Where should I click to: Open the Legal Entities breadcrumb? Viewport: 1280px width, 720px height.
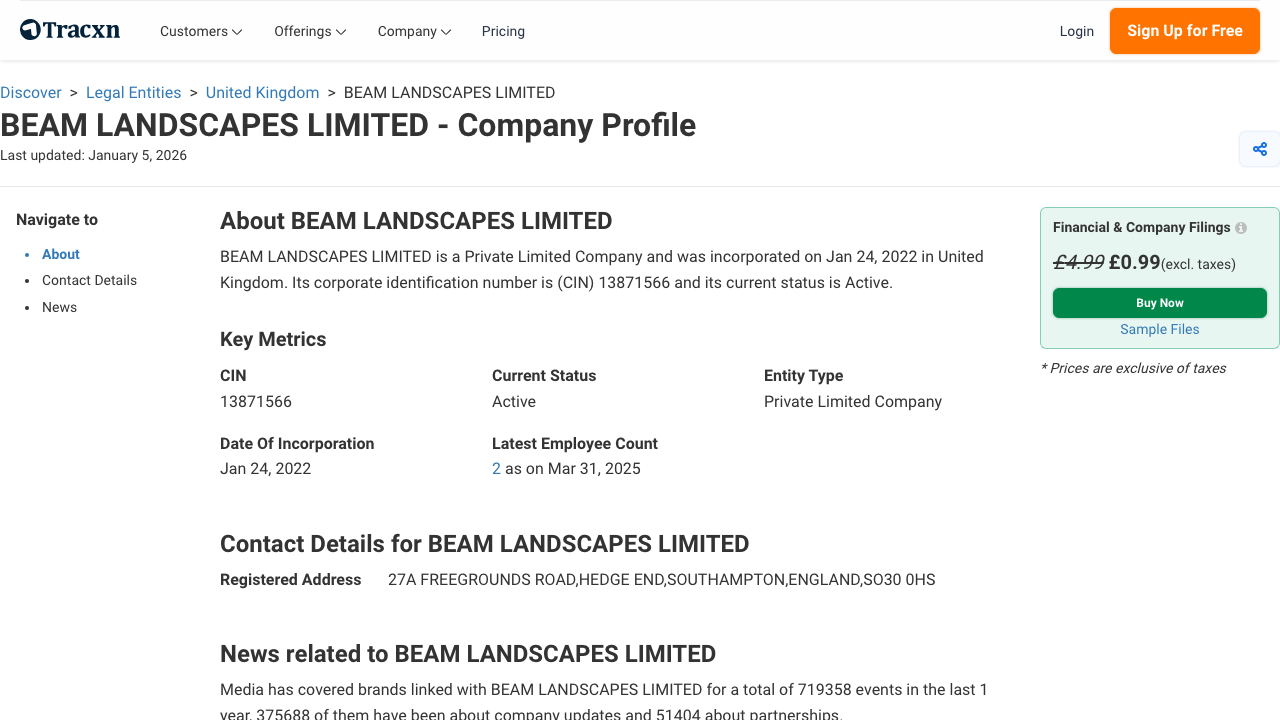(x=133, y=92)
